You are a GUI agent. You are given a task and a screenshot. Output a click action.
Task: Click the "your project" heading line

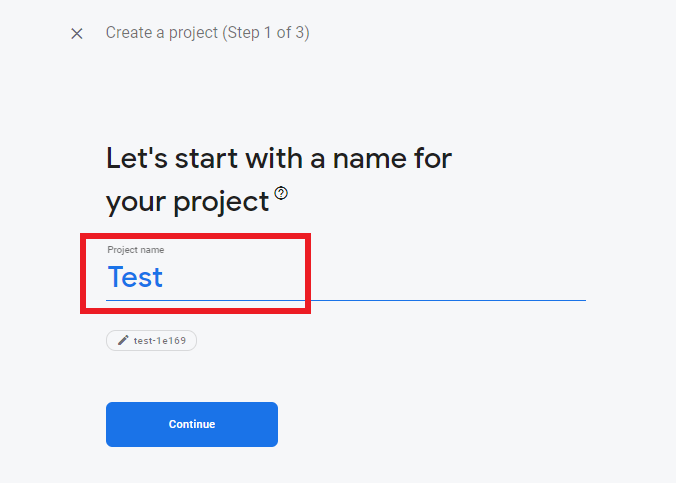pos(188,202)
